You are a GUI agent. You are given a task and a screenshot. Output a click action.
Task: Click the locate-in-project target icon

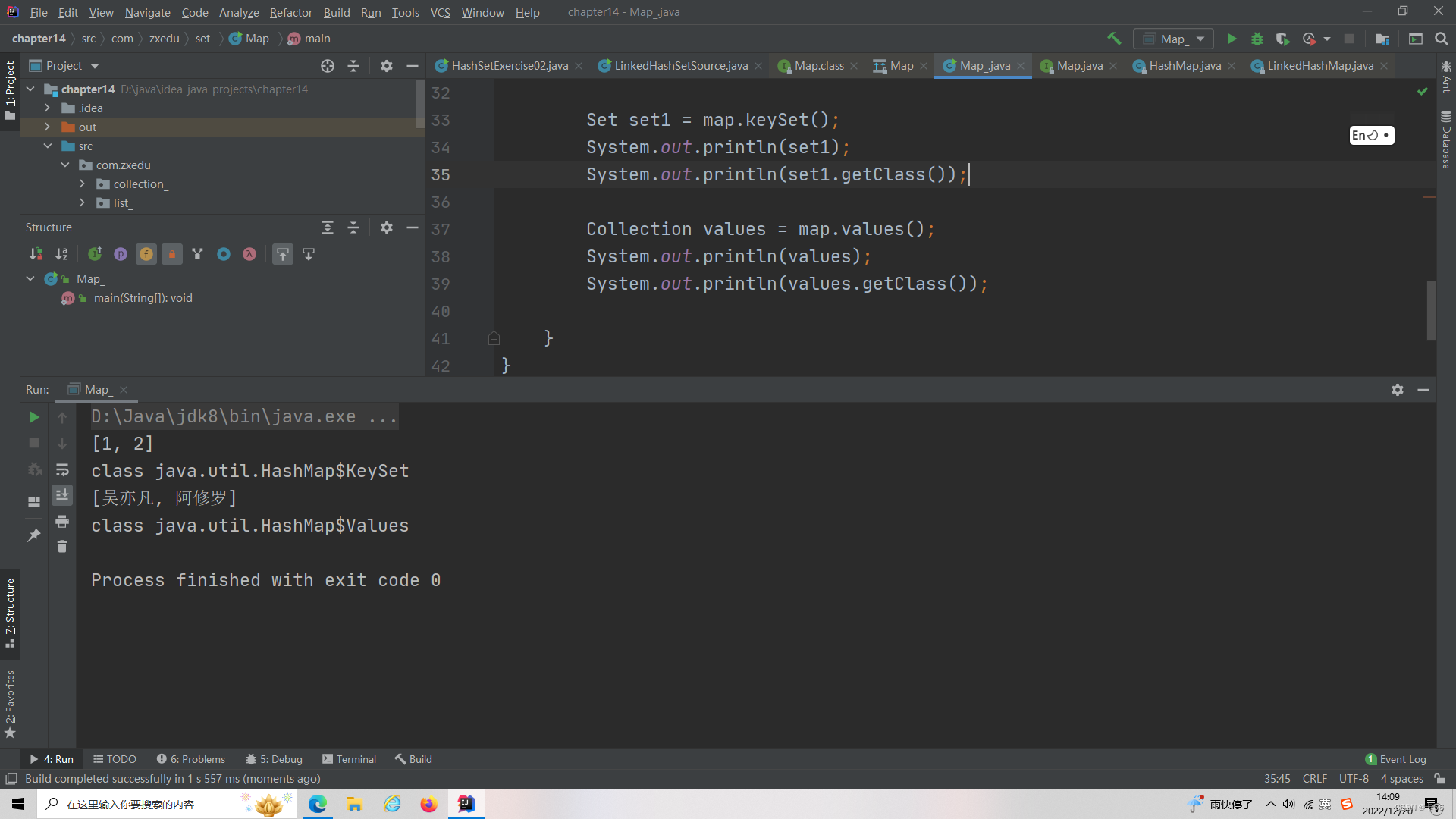pos(328,66)
